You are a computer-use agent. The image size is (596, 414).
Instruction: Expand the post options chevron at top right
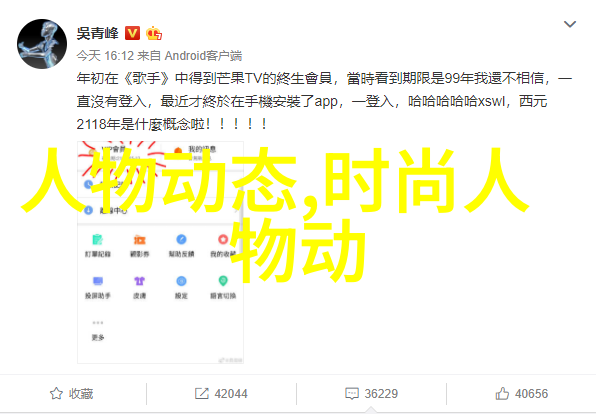(570, 24)
